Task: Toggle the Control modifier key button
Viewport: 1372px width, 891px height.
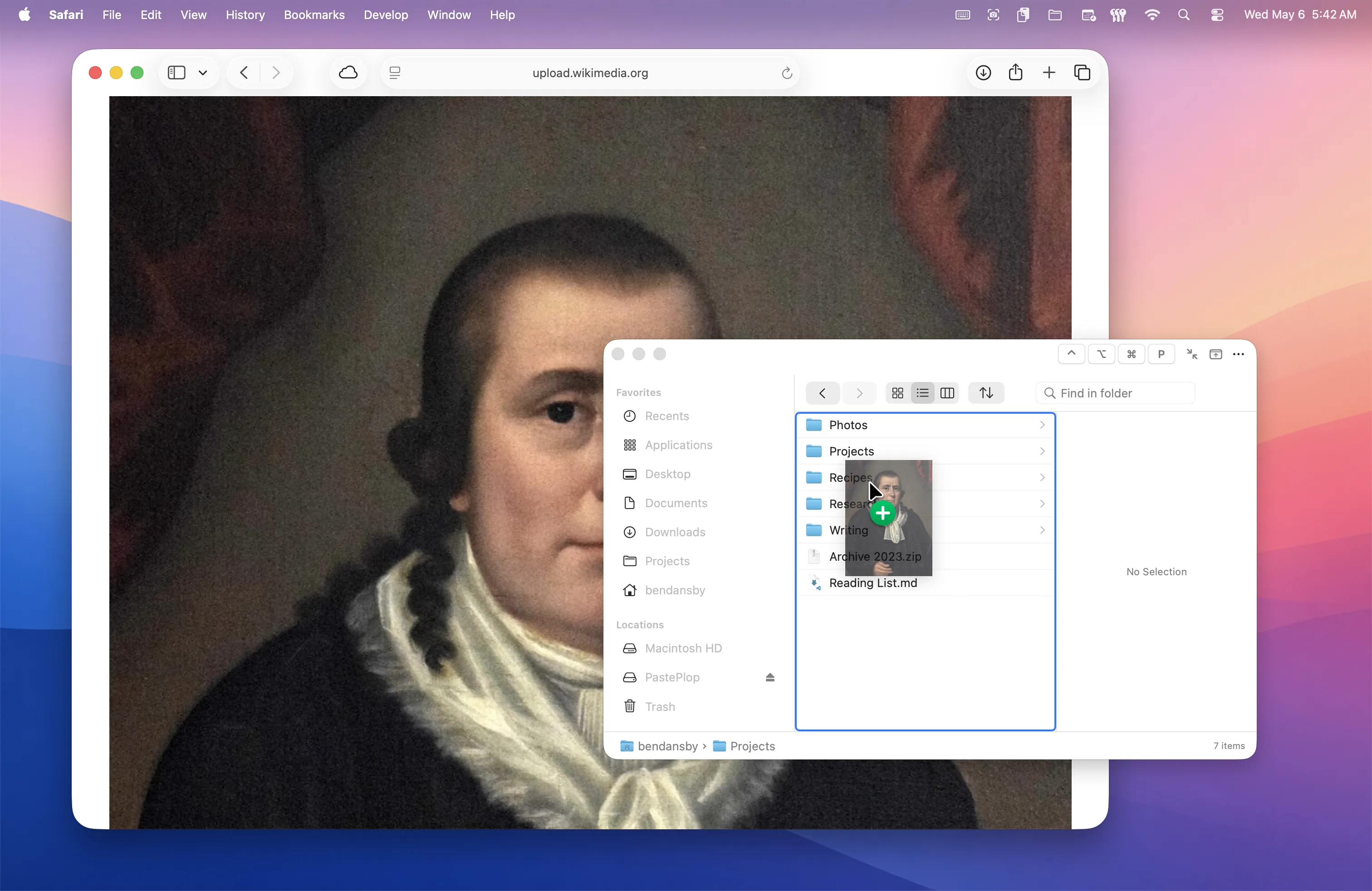Action: 1072,354
